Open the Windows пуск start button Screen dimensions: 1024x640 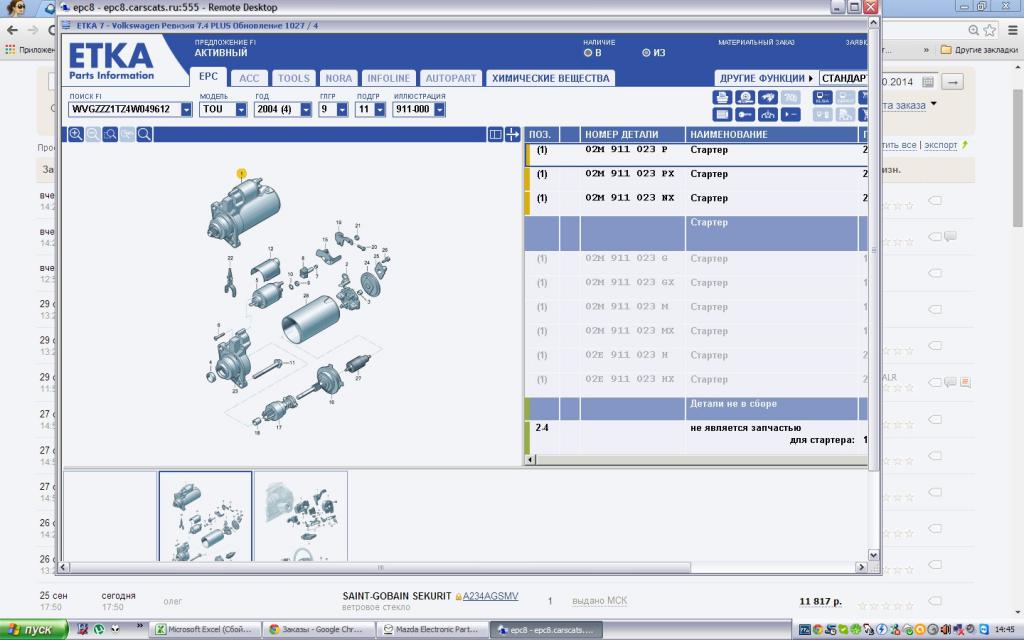pyautogui.click(x=33, y=630)
